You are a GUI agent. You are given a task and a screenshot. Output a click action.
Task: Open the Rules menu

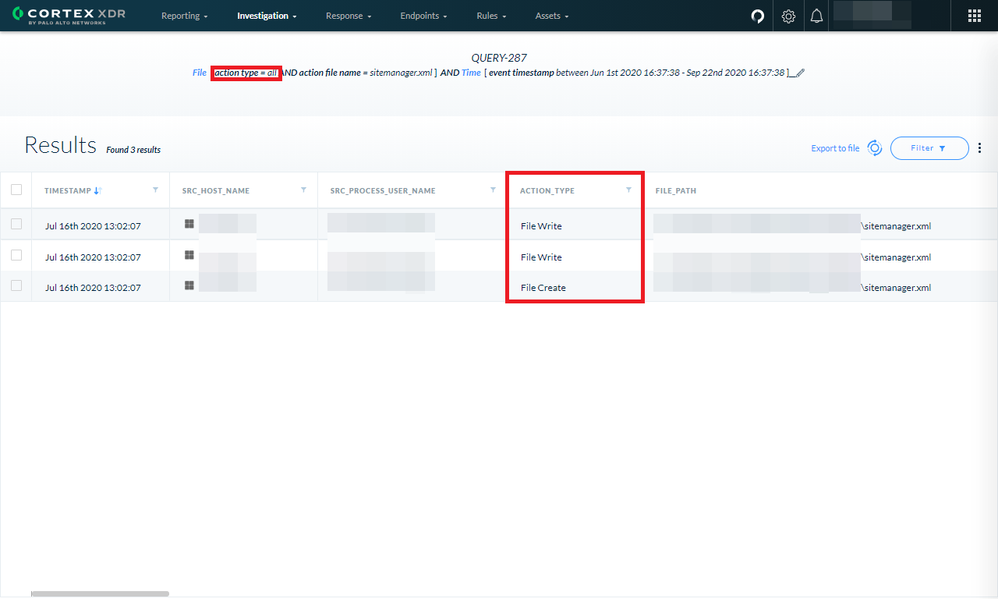pos(491,16)
